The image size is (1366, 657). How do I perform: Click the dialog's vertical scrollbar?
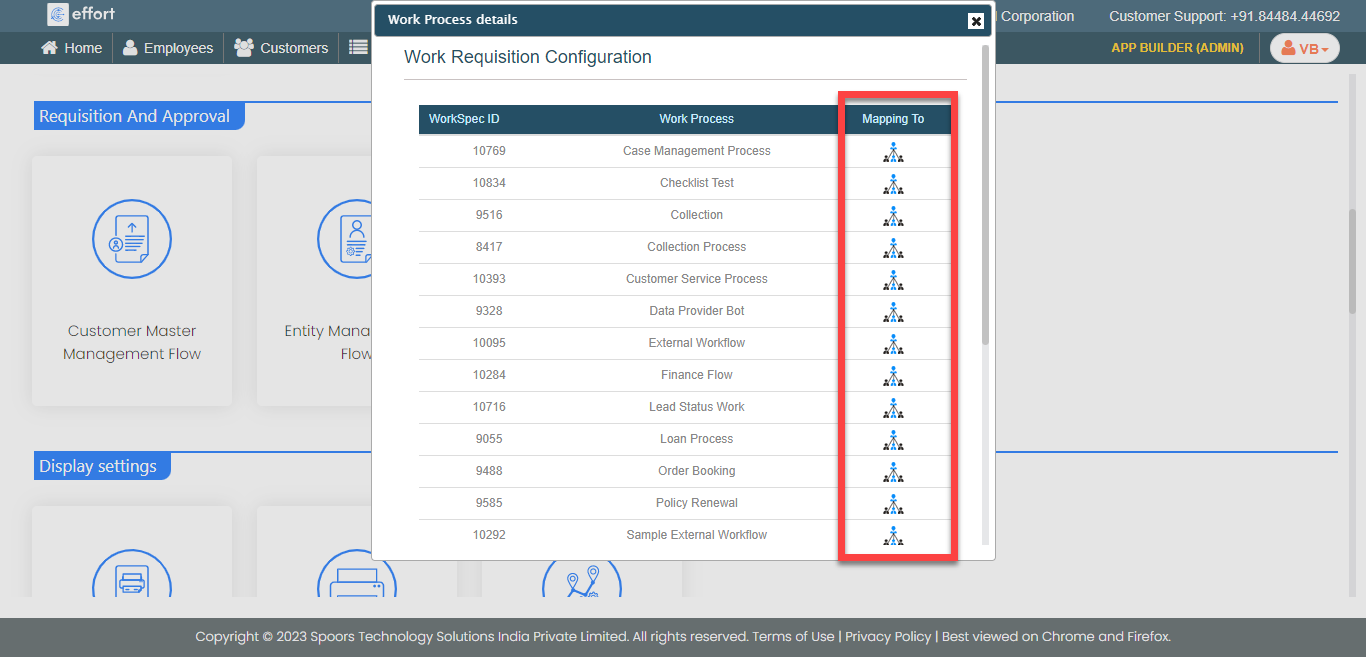pyautogui.click(x=986, y=200)
